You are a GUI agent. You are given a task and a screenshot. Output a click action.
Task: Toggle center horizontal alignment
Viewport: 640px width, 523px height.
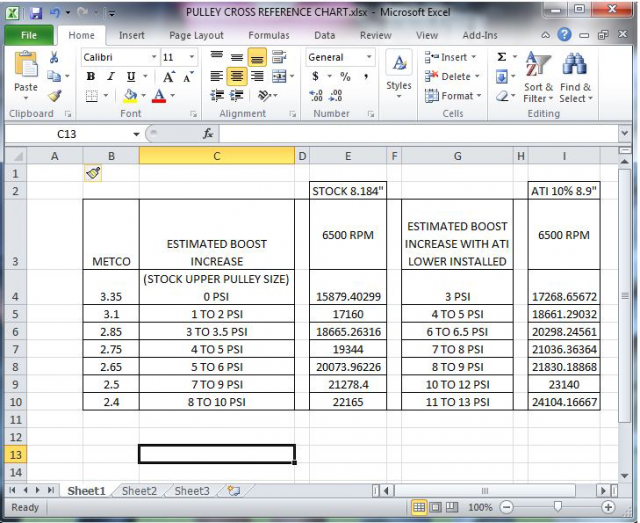(237, 77)
